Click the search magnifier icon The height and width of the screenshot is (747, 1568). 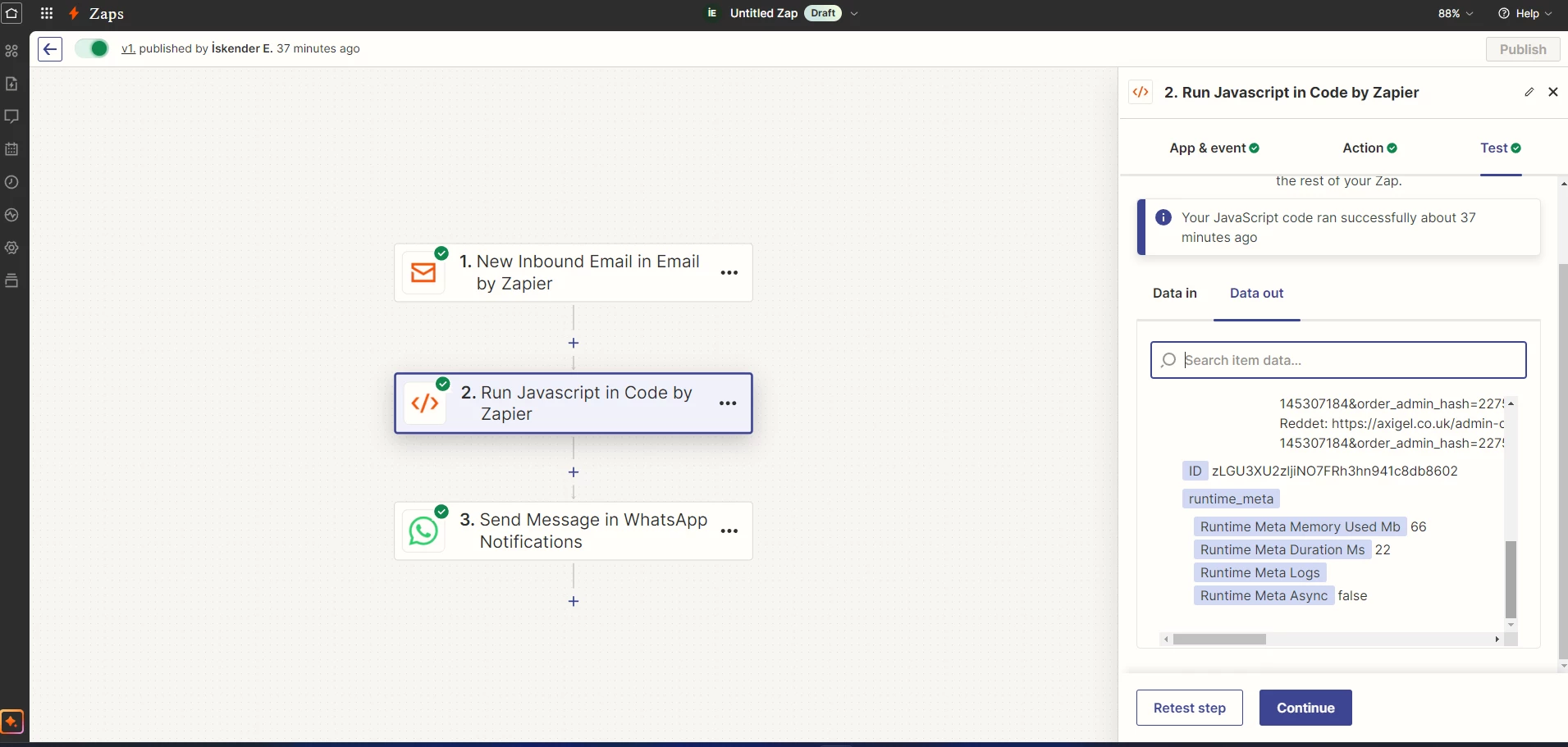click(1168, 360)
